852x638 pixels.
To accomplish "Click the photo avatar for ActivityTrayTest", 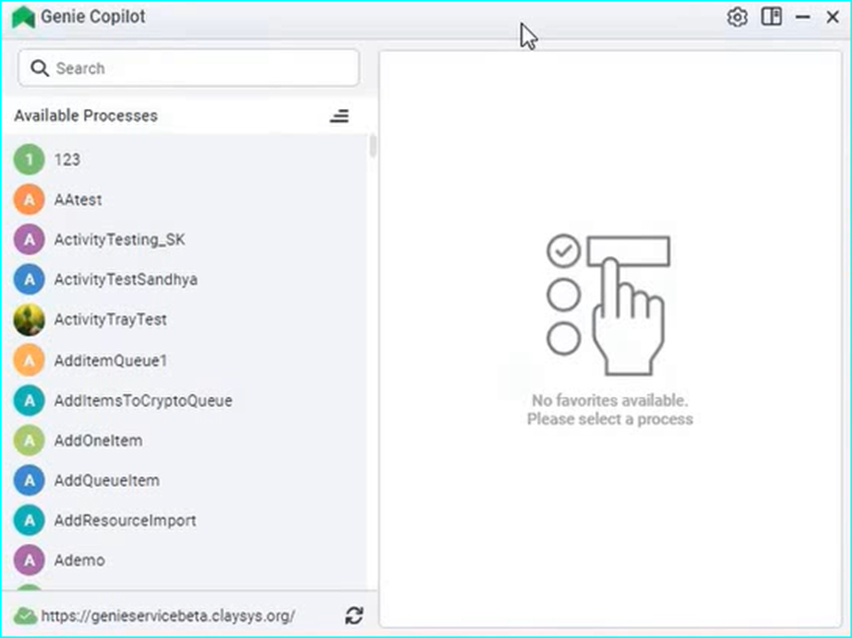I will [x=29, y=320].
